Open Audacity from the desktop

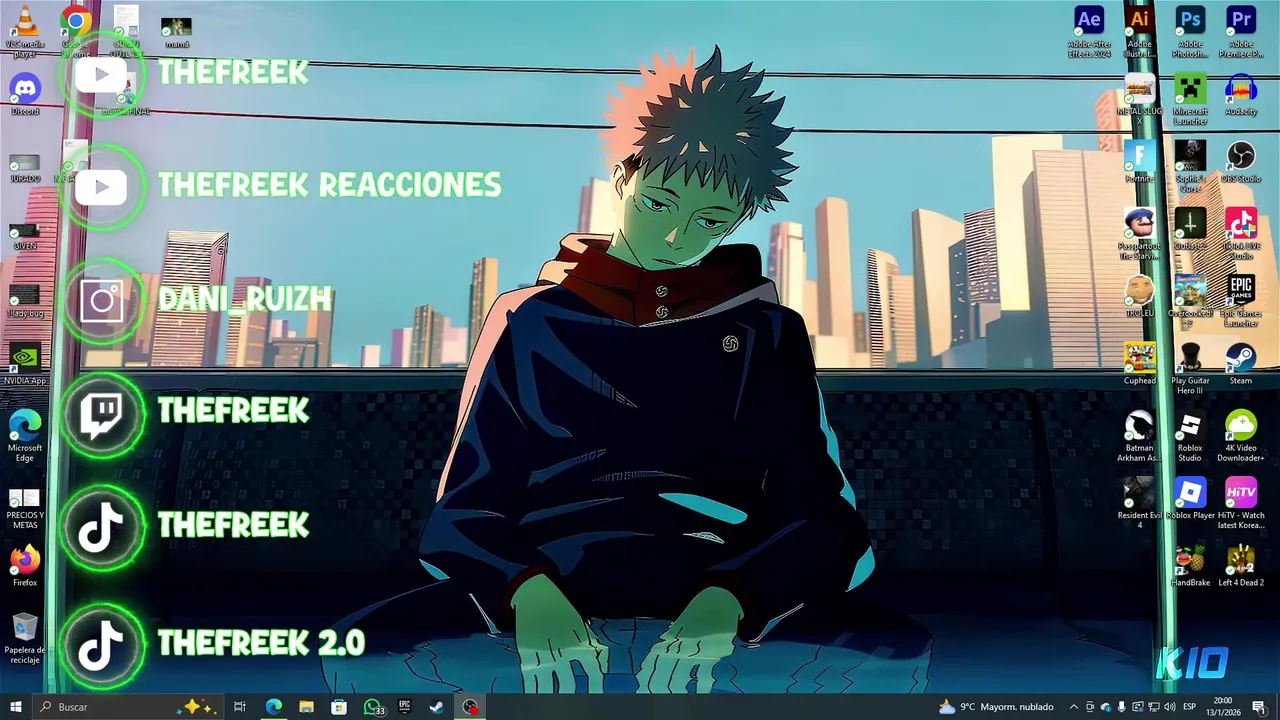(x=1241, y=95)
